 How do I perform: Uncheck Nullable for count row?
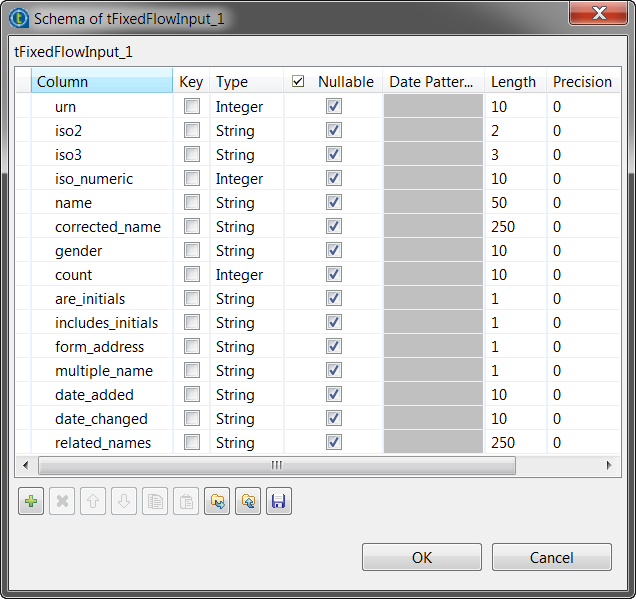(x=334, y=274)
